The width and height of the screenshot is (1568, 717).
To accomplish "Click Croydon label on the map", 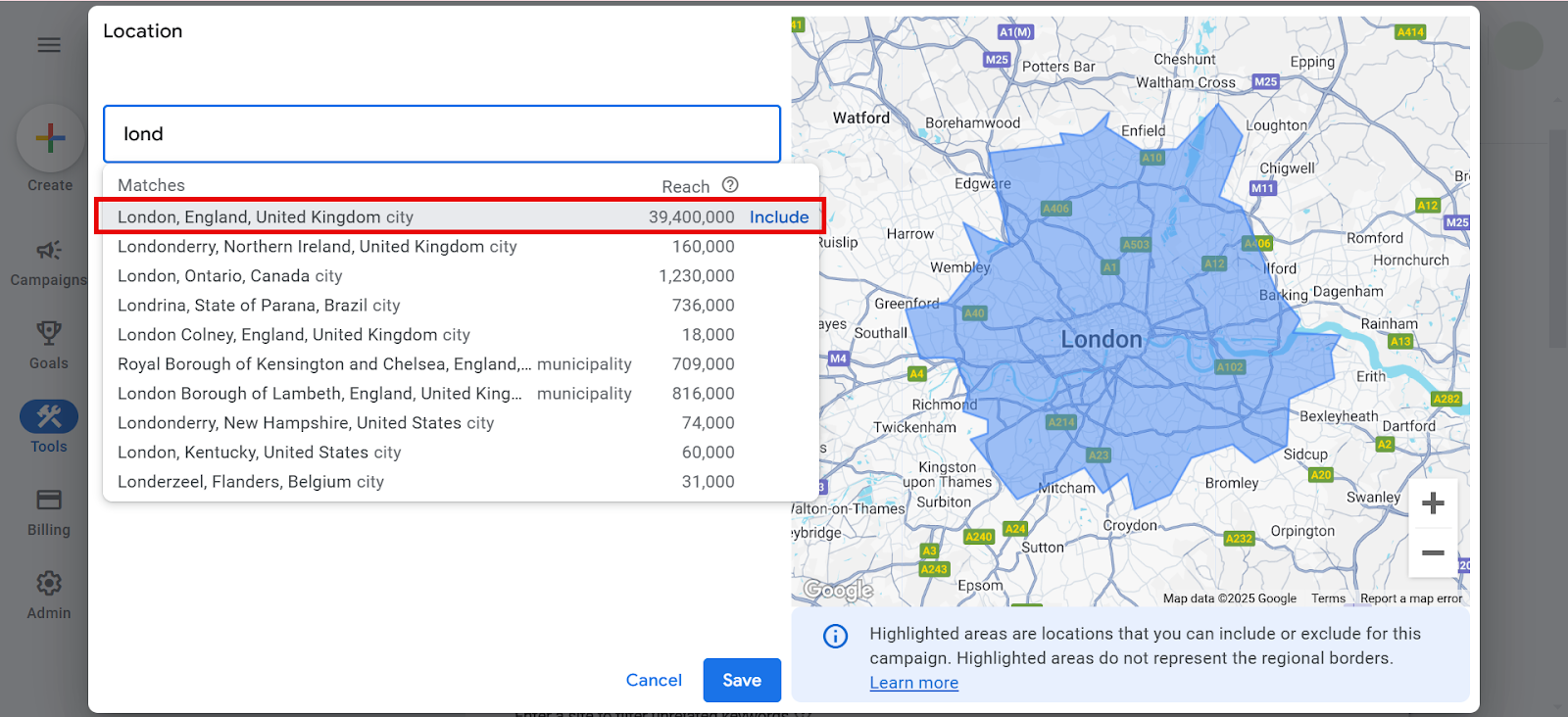I will point(1130,525).
